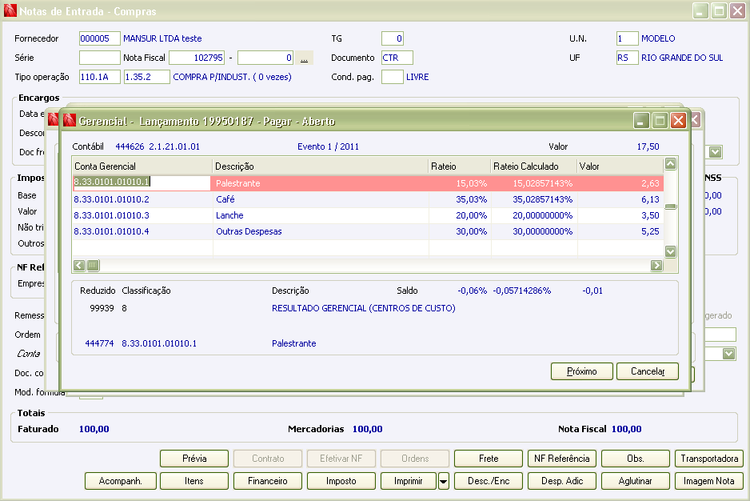Click the Palestrante highlighted description cell

pos(320,183)
